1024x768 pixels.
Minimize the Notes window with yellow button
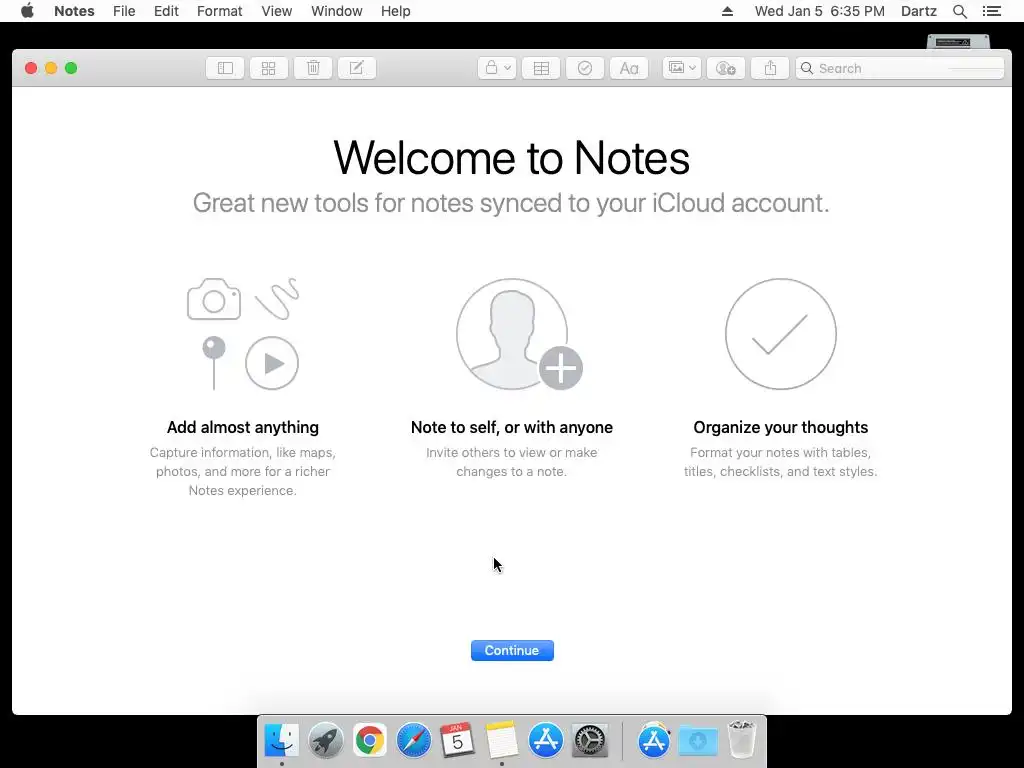(51, 68)
